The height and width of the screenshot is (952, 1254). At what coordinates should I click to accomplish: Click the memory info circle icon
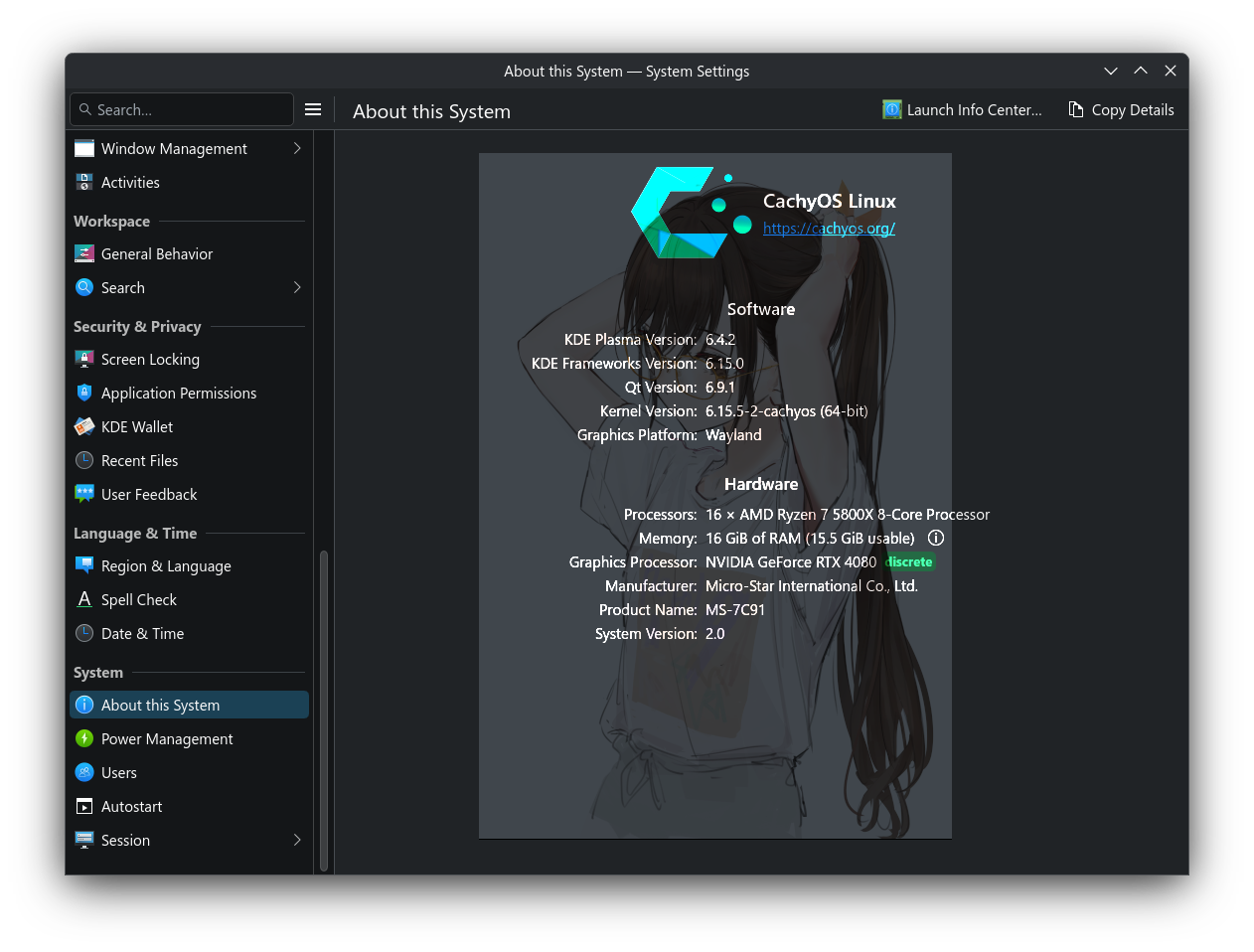tap(936, 538)
